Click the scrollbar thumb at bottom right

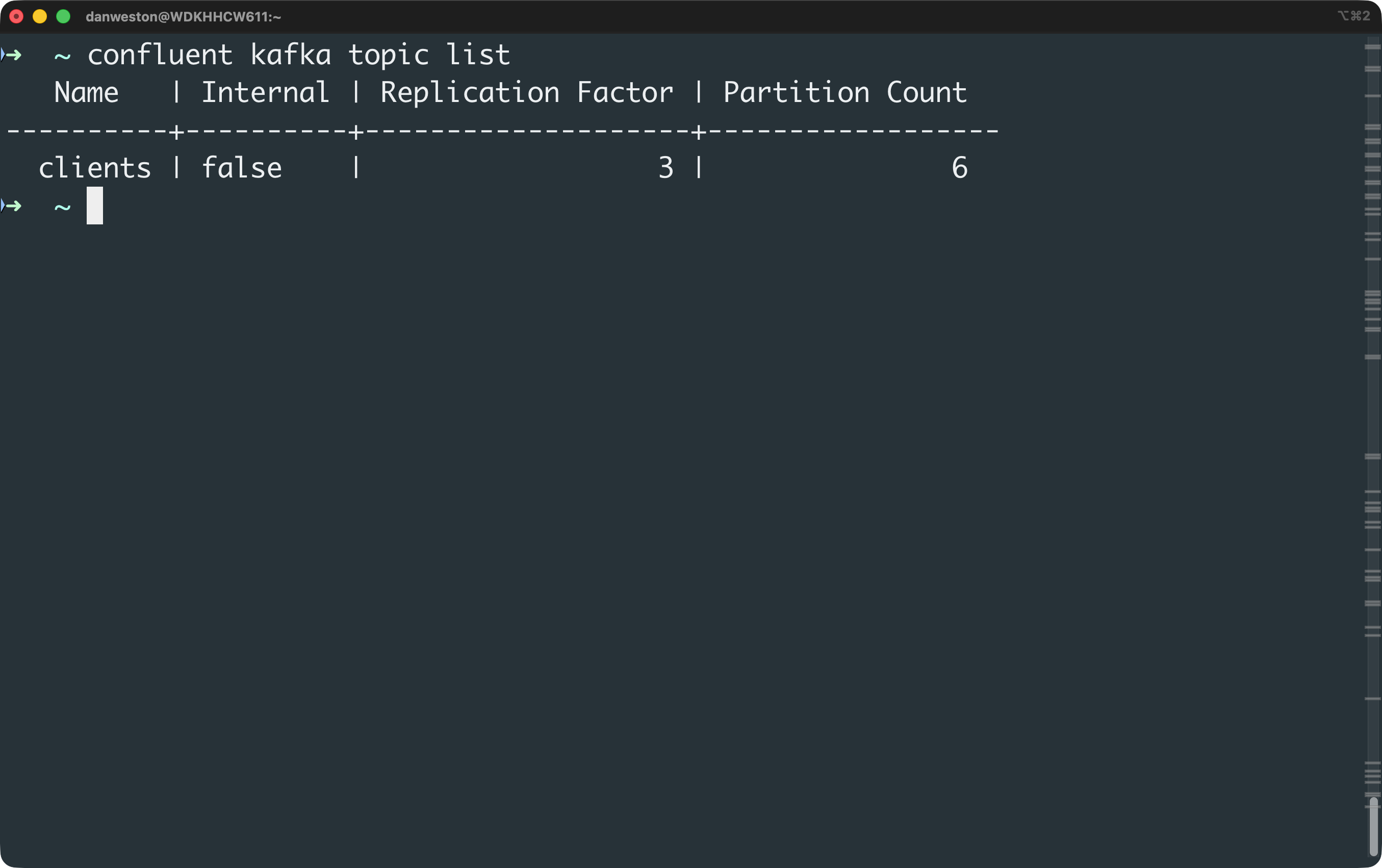click(1374, 827)
